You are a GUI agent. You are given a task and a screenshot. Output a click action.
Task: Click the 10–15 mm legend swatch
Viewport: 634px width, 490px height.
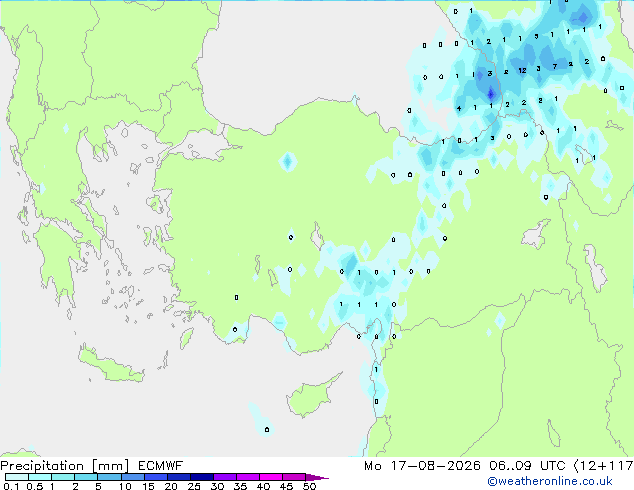[x=132, y=477]
